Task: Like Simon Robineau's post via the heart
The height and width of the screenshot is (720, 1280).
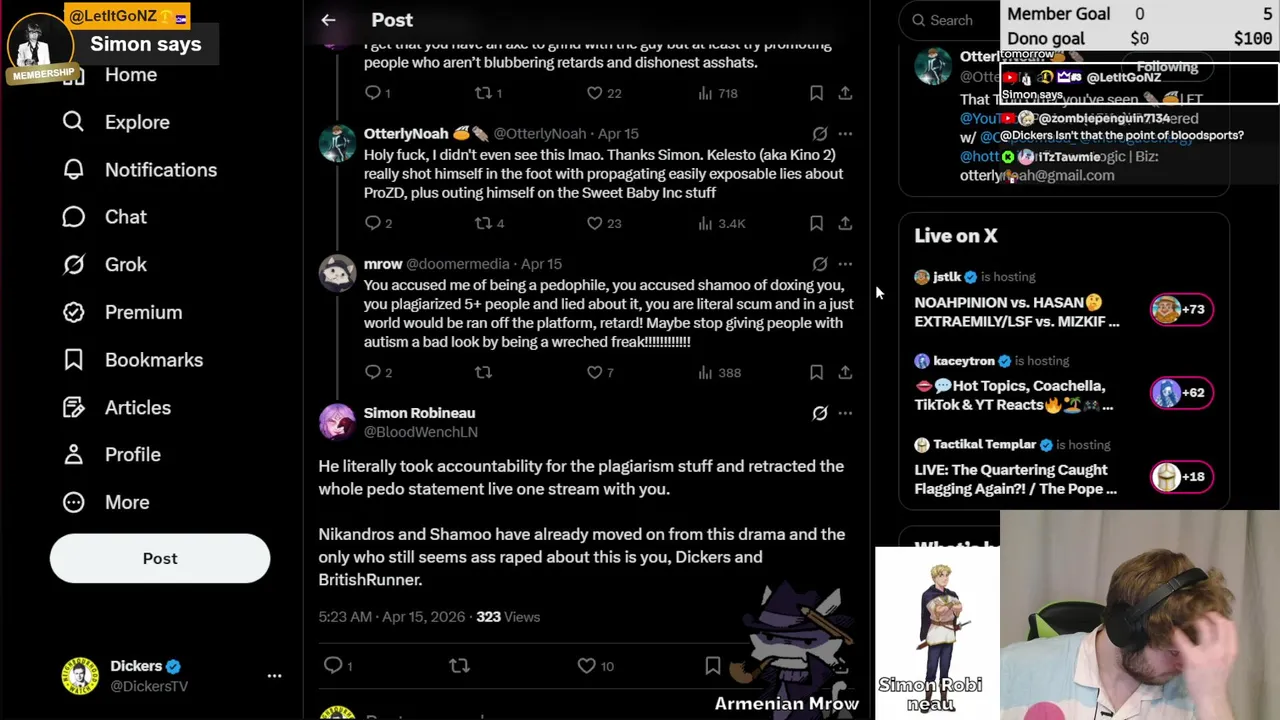Action: pos(587,666)
